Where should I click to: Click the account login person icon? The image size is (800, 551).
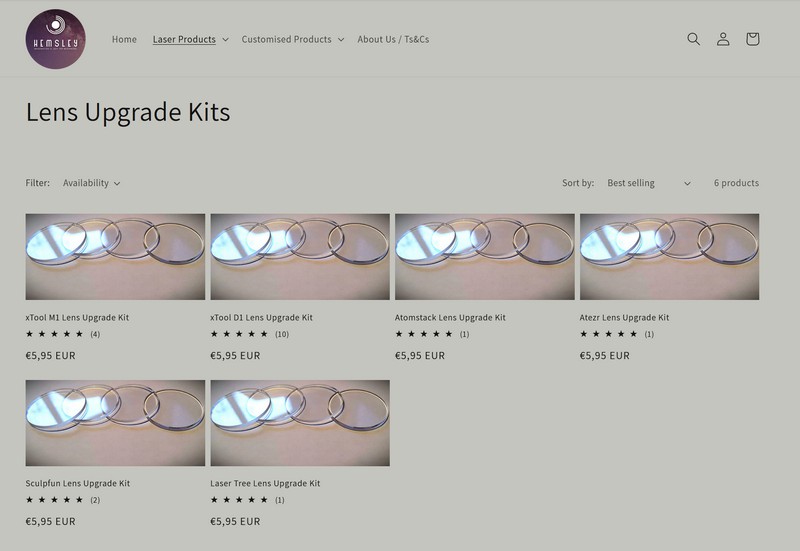coord(723,39)
